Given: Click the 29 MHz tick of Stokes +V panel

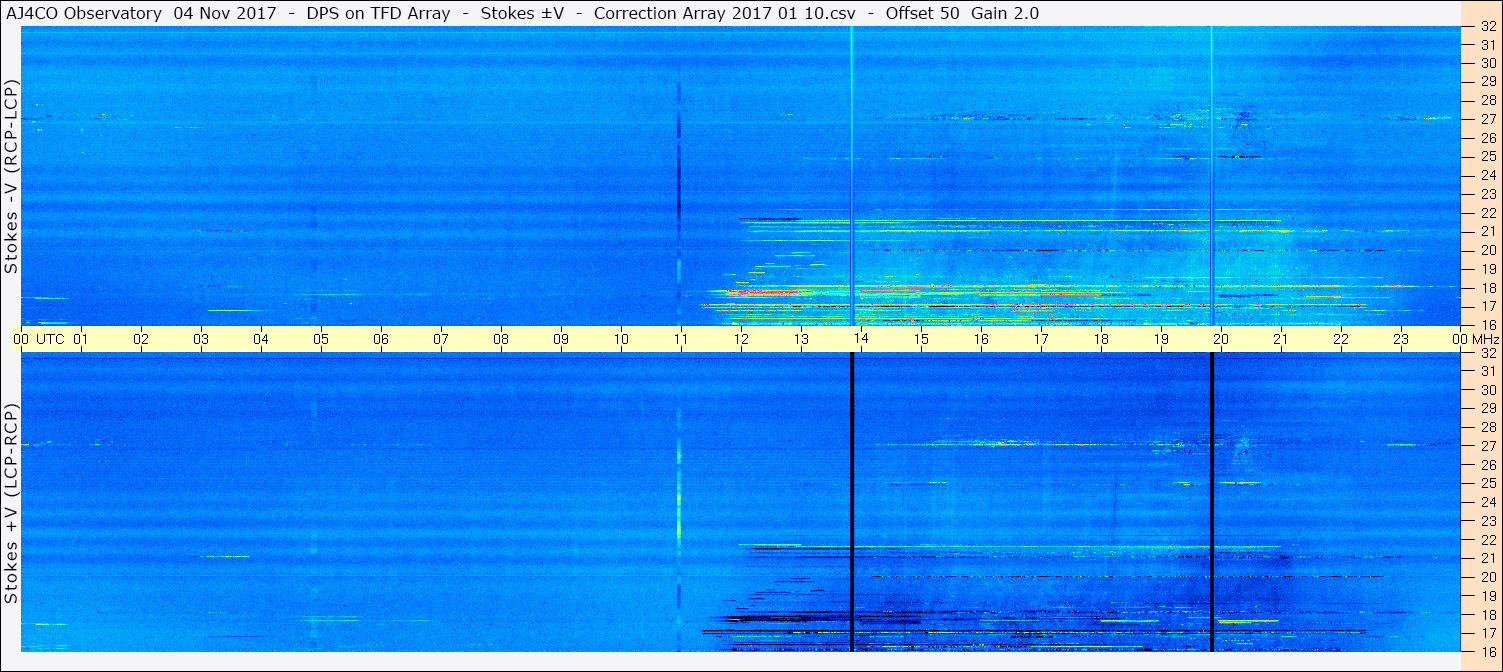Looking at the screenshot, I should (x=1488, y=409).
